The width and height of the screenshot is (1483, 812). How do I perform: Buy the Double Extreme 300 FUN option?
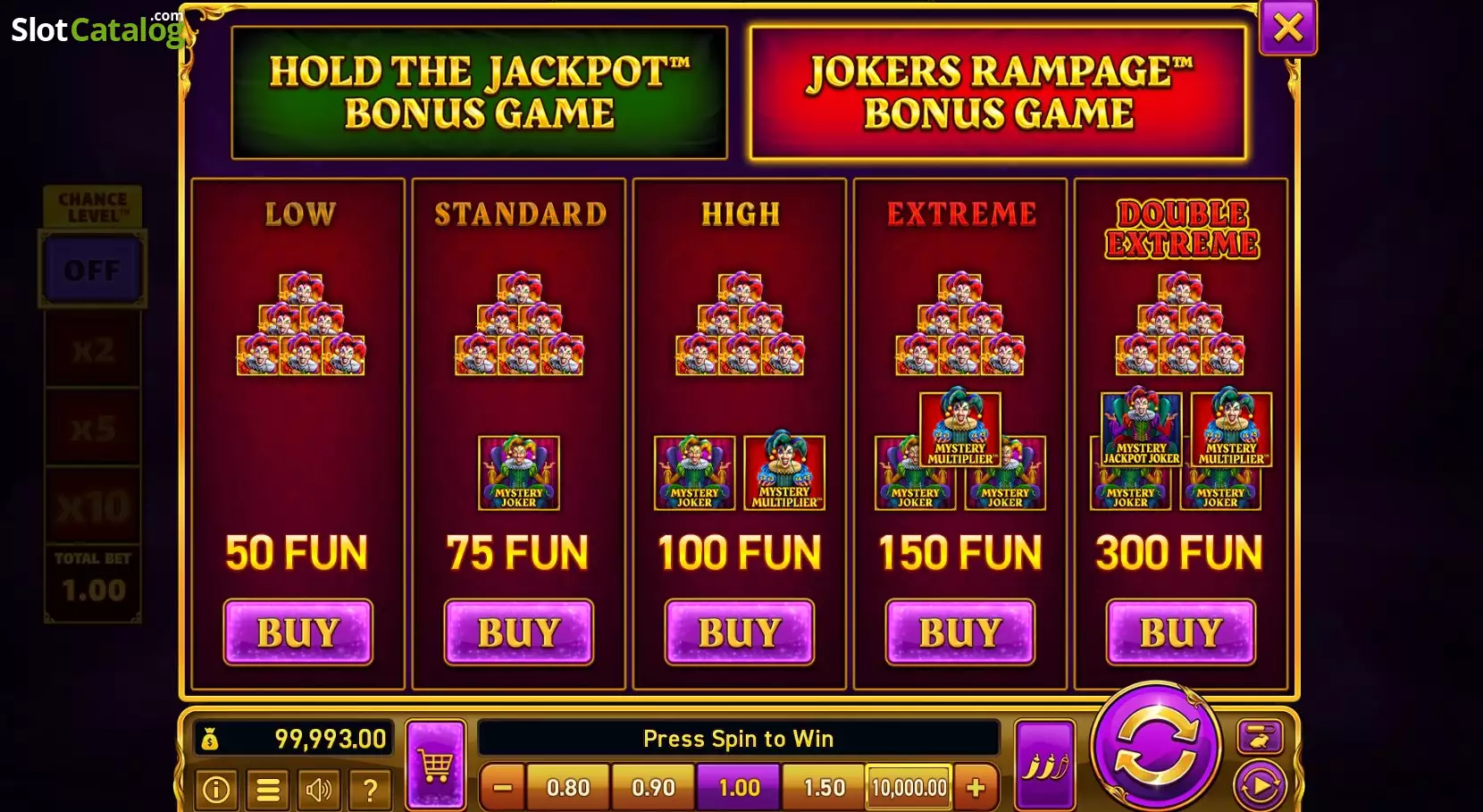tap(1181, 632)
